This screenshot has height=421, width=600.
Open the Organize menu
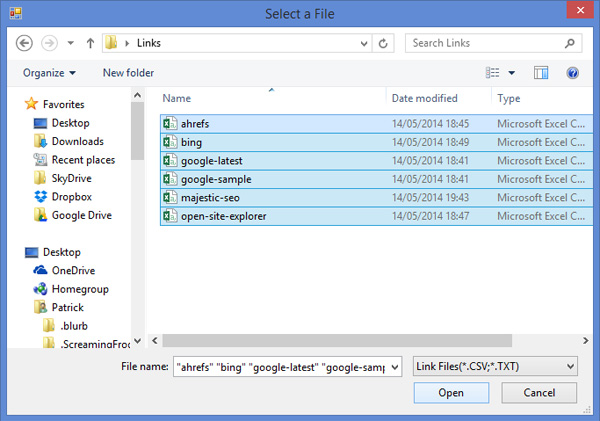point(49,73)
